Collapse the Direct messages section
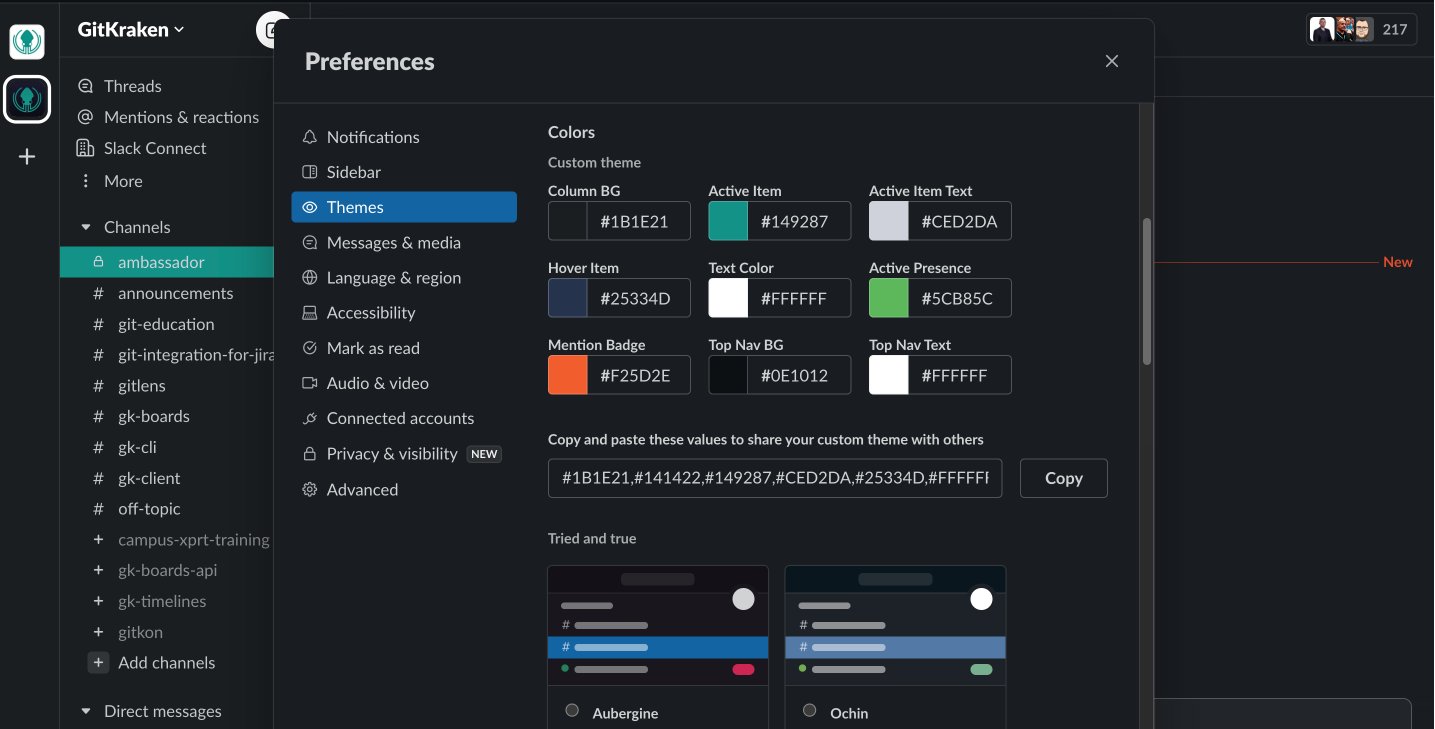 pos(85,711)
